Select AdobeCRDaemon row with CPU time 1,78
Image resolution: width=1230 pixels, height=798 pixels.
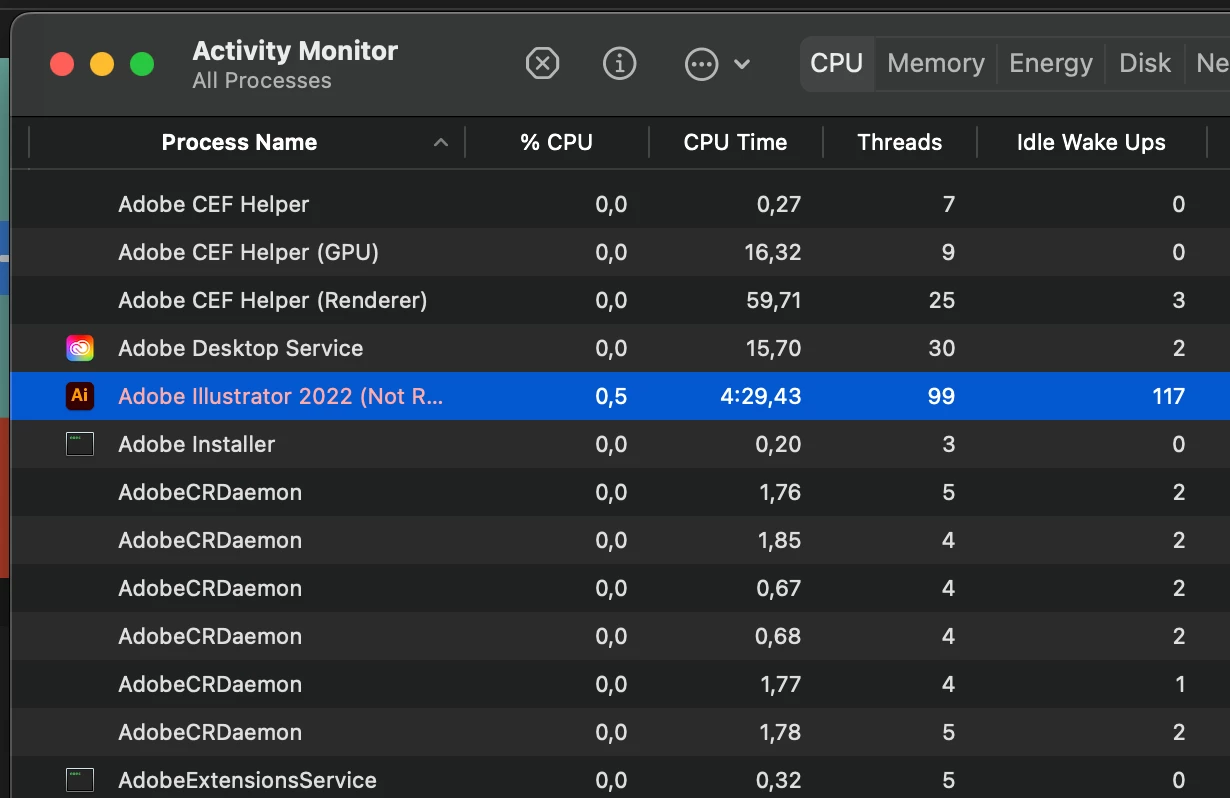click(620, 732)
